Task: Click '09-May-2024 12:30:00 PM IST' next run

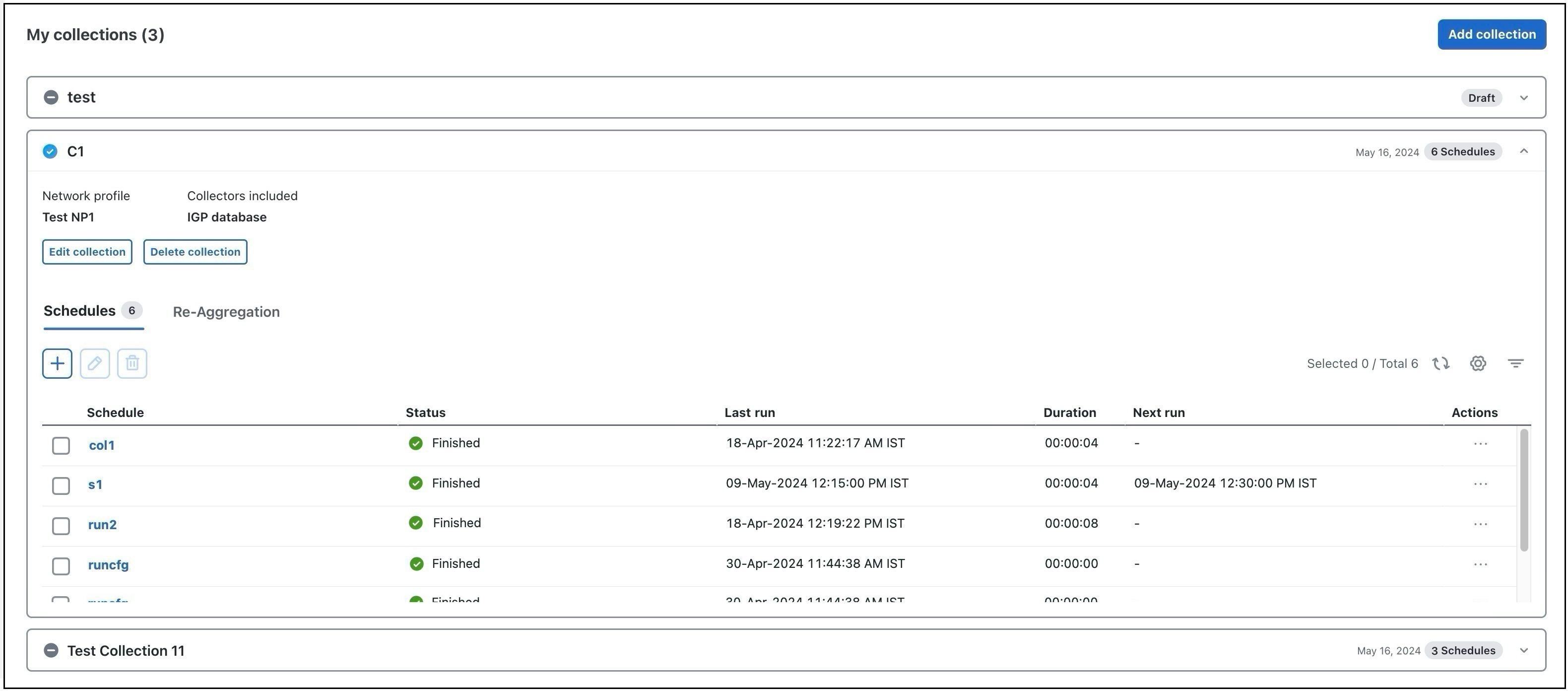Action: tap(1225, 484)
